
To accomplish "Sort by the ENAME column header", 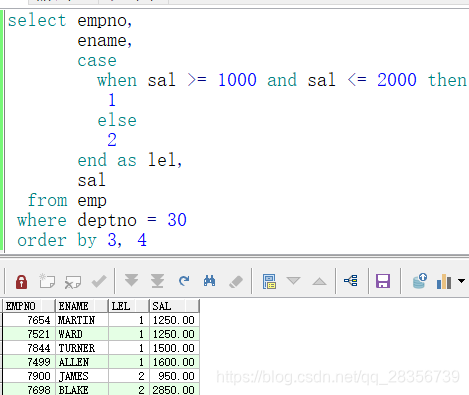I will point(82,306).
